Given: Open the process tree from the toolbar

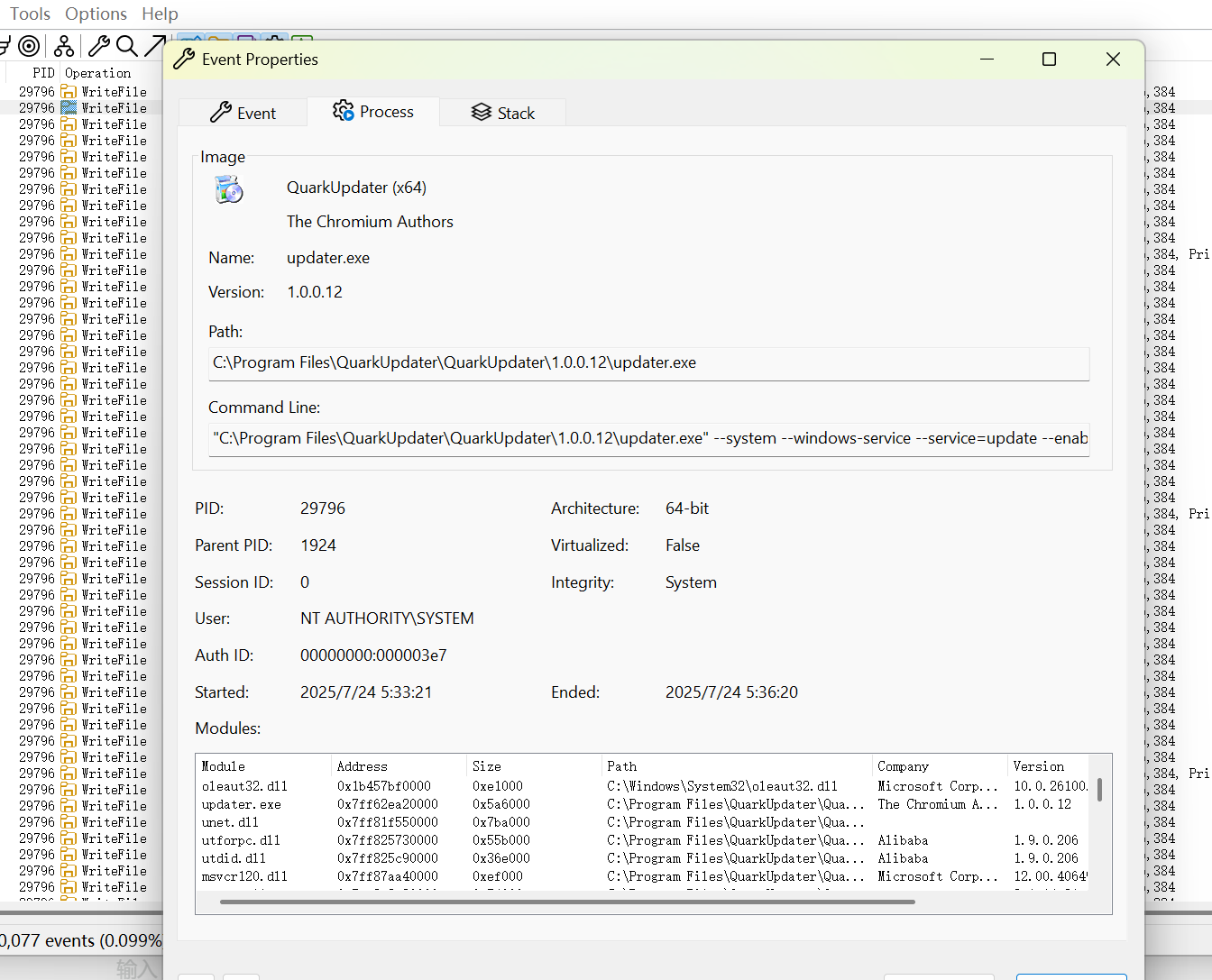Looking at the screenshot, I should click(64, 46).
